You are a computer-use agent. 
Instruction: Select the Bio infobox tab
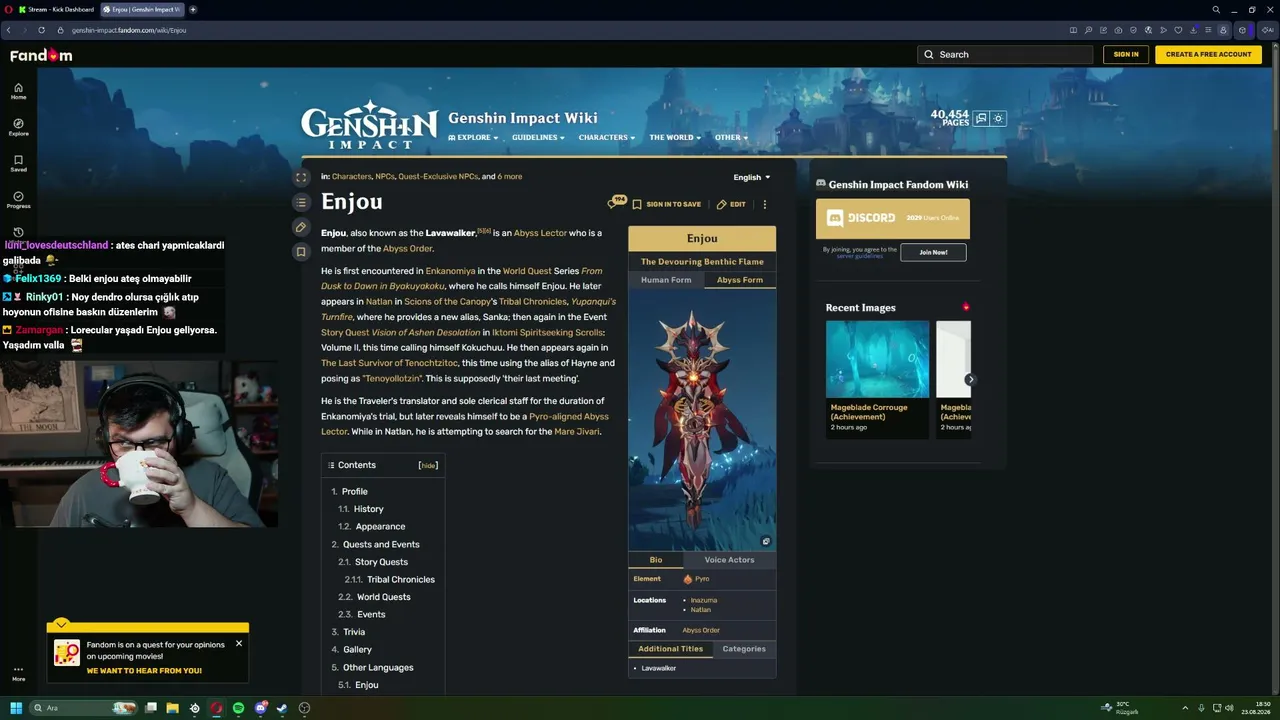tap(656, 560)
